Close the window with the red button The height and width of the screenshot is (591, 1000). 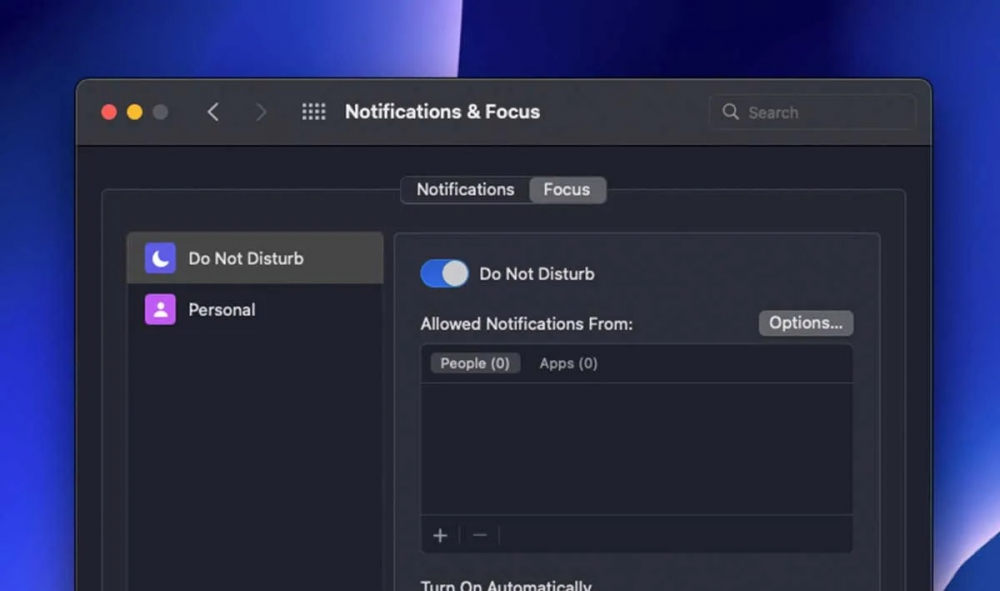(110, 112)
